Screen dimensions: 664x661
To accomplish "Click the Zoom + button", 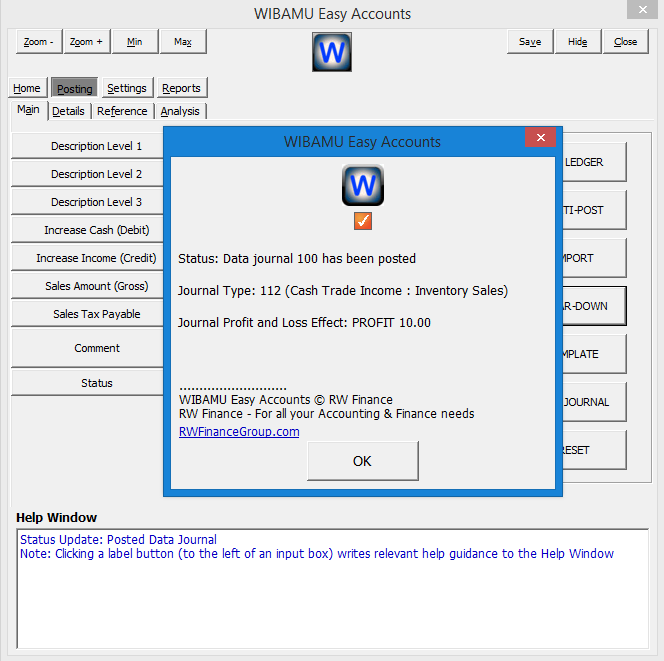I will pos(87,42).
